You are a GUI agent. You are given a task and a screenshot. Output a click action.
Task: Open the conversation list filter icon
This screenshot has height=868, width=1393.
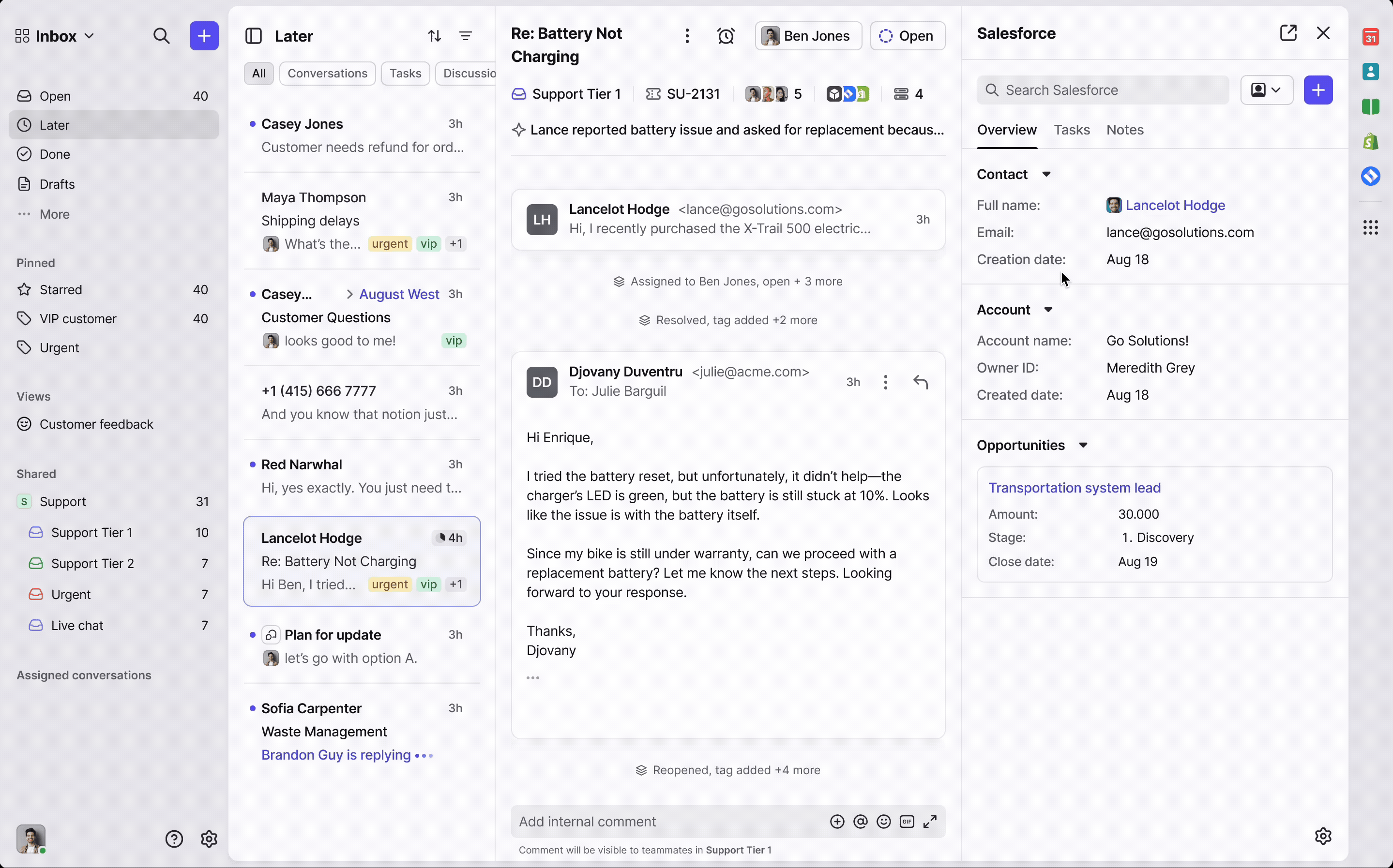click(x=466, y=36)
